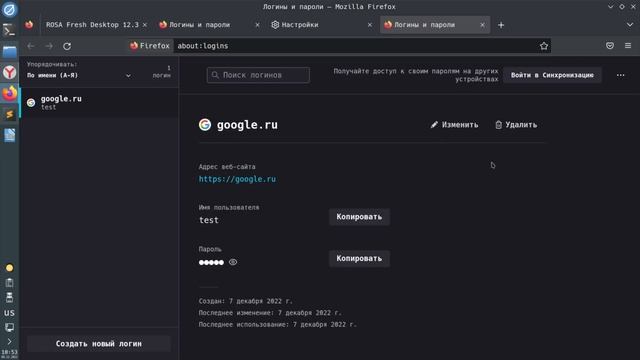Click the back navigation arrow
The image size is (640, 360).
(x=31, y=46)
